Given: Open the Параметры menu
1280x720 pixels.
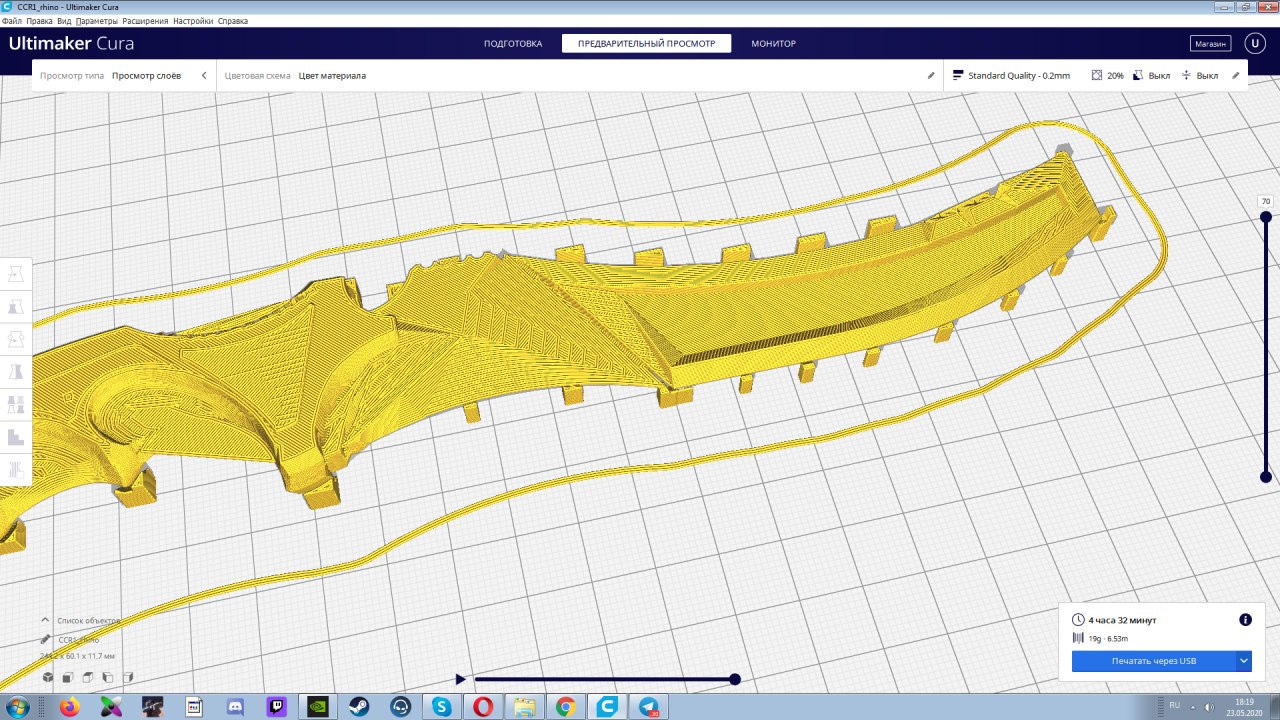Looking at the screenshot, I should 96,20.
